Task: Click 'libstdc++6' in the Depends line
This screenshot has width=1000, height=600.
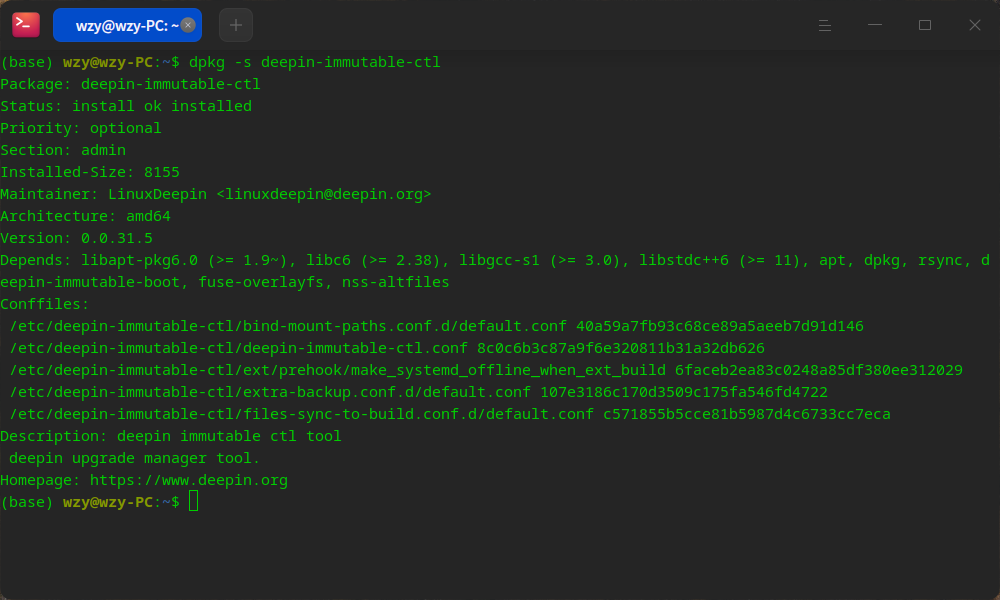Action: (x=684, y=260)
